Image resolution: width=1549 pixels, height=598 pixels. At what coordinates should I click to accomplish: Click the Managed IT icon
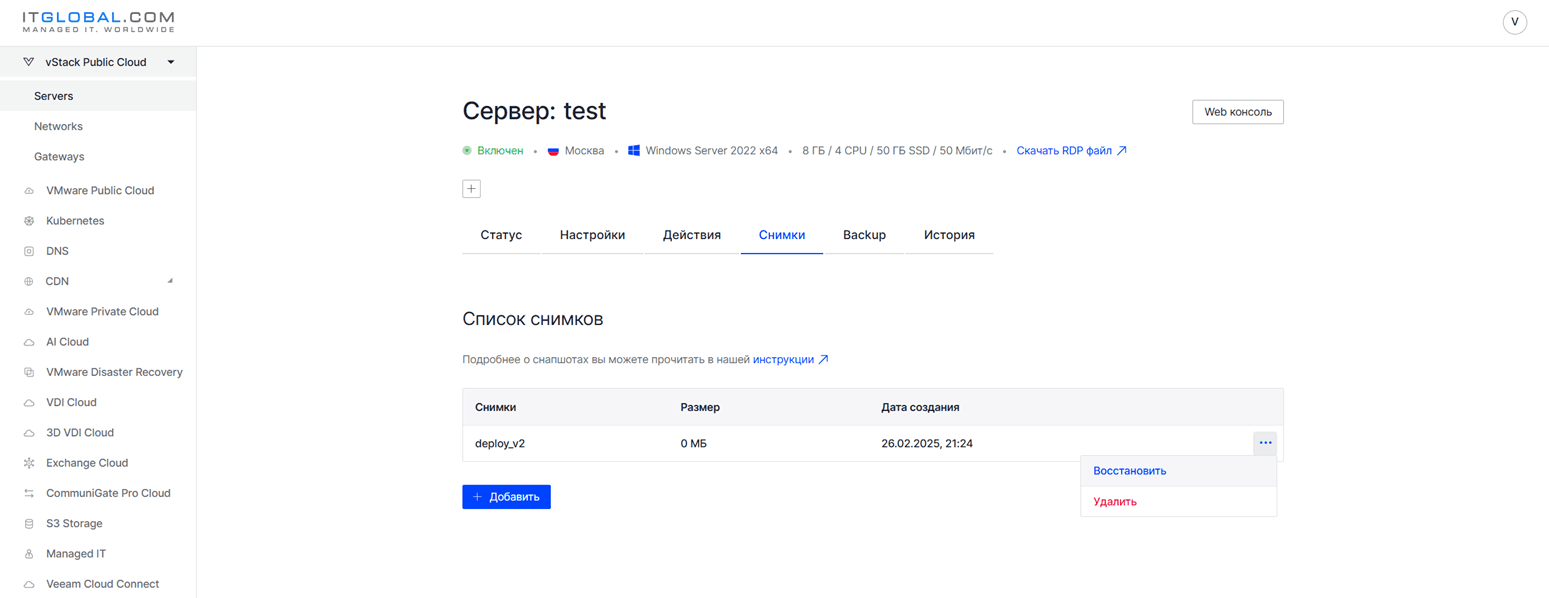[29, 554]
